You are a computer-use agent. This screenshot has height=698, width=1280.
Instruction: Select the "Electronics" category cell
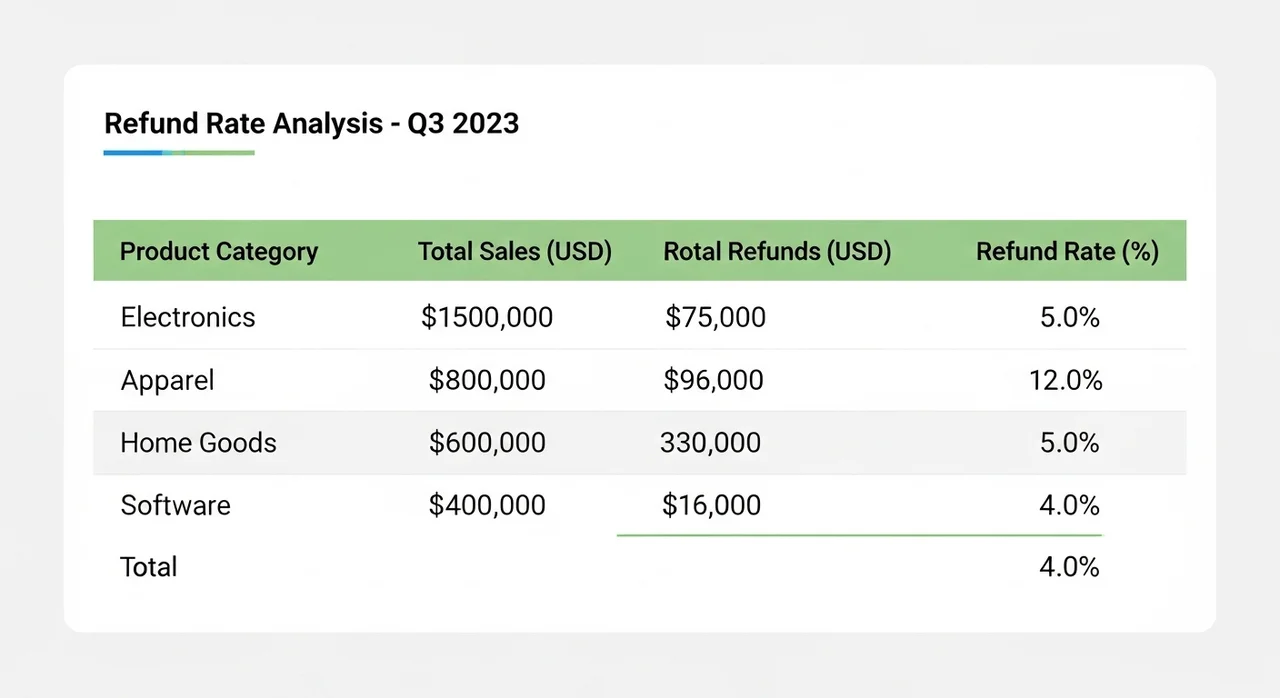tap(188, 317)
